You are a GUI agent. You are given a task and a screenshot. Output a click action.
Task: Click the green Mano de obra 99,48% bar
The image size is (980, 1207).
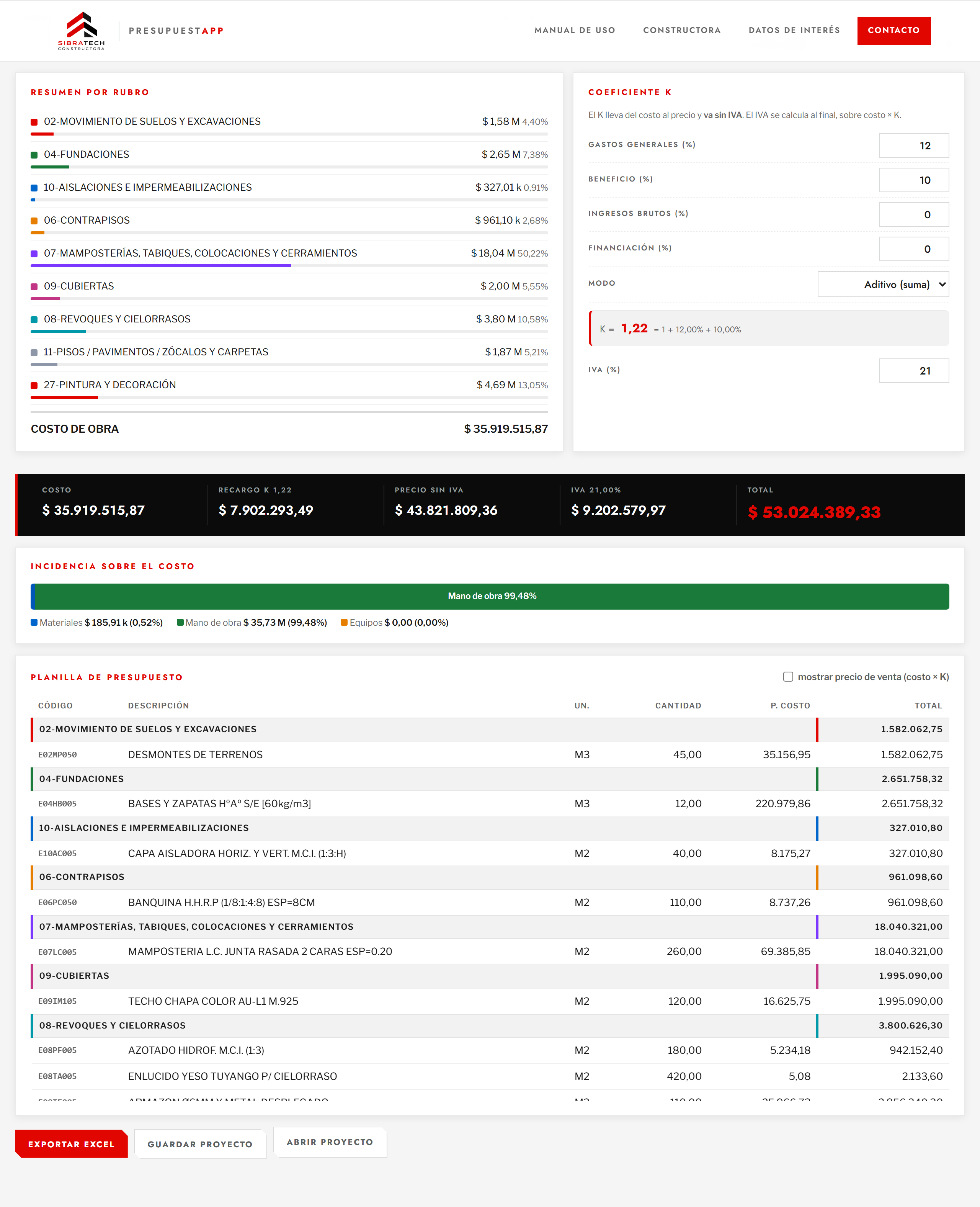(492, 597)
